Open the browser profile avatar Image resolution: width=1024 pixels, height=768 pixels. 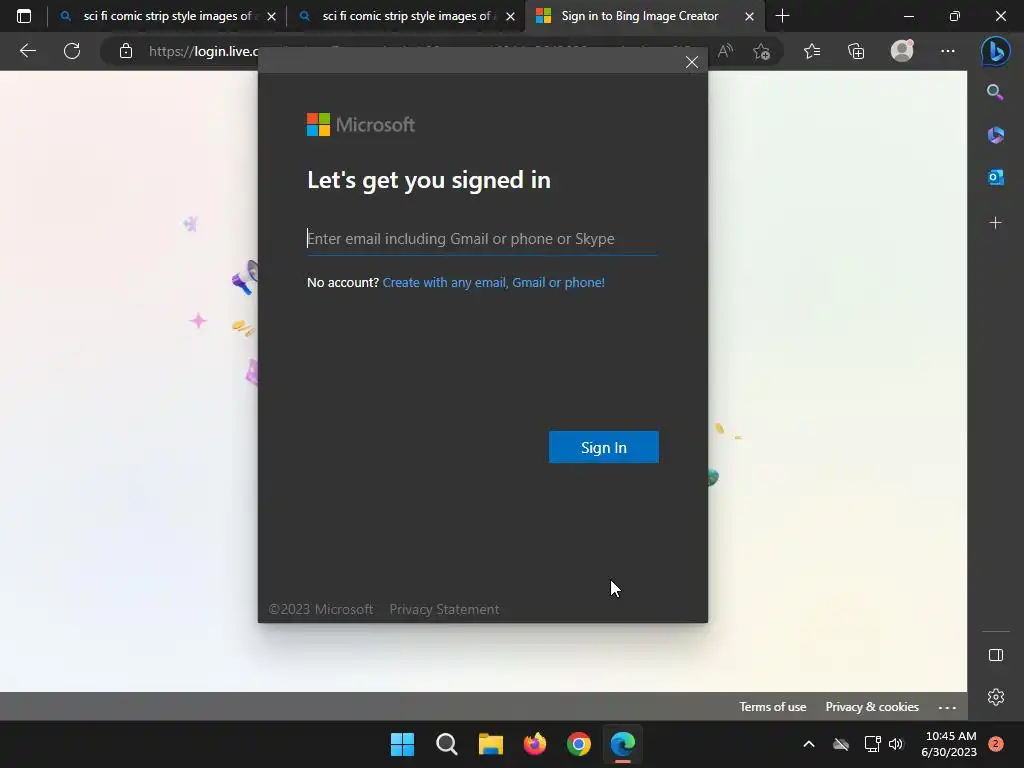point(902,51)
